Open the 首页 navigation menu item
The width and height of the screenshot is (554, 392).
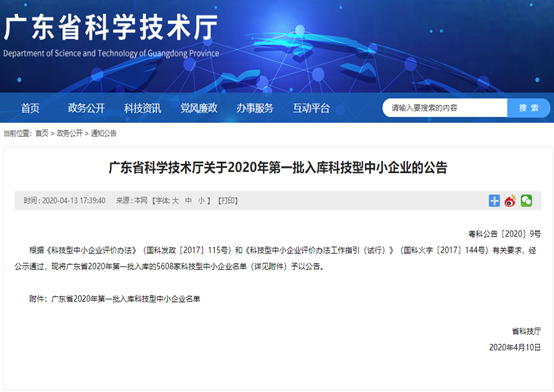pyautogui.click(x=30, y=108)
